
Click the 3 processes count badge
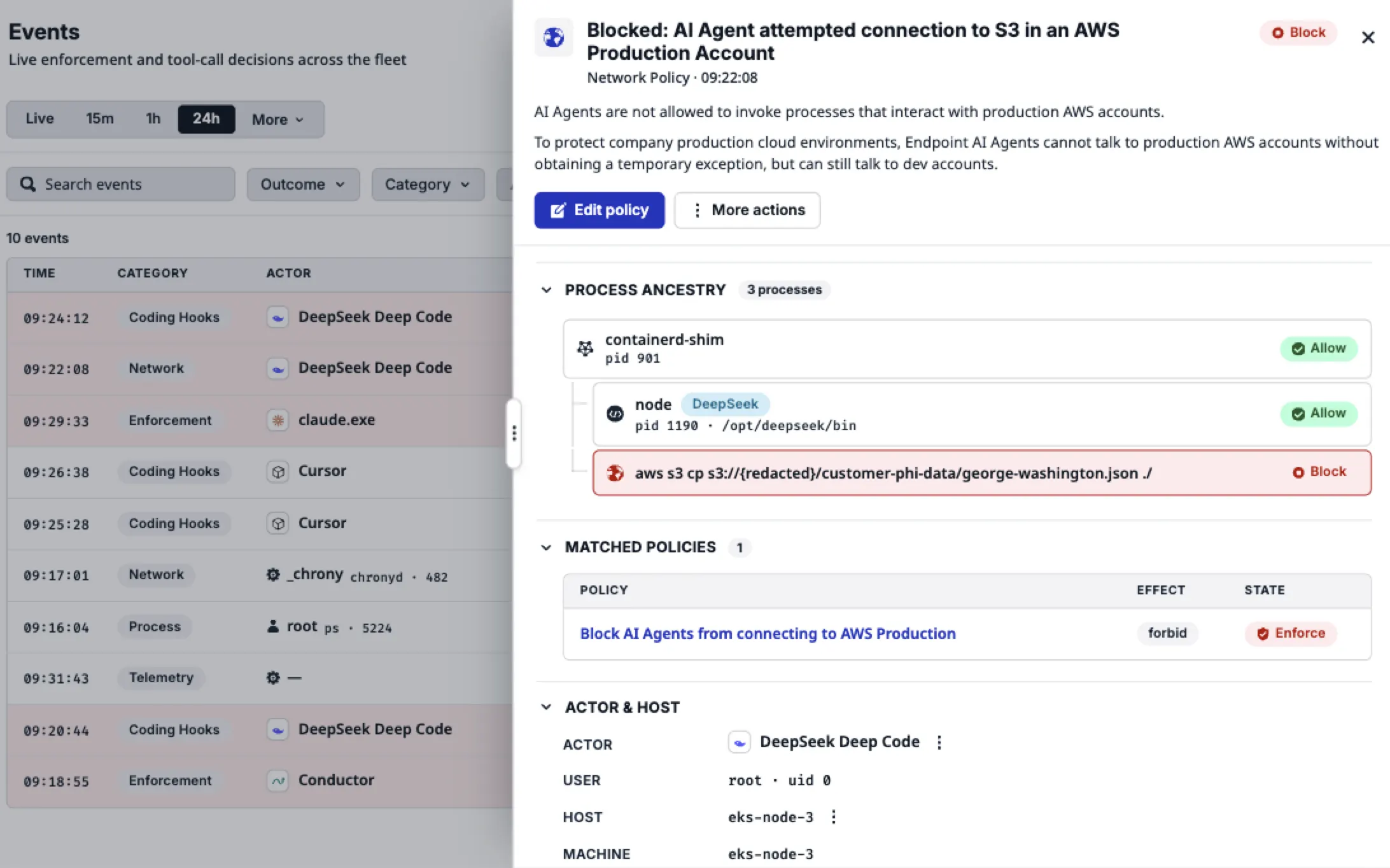784,290
